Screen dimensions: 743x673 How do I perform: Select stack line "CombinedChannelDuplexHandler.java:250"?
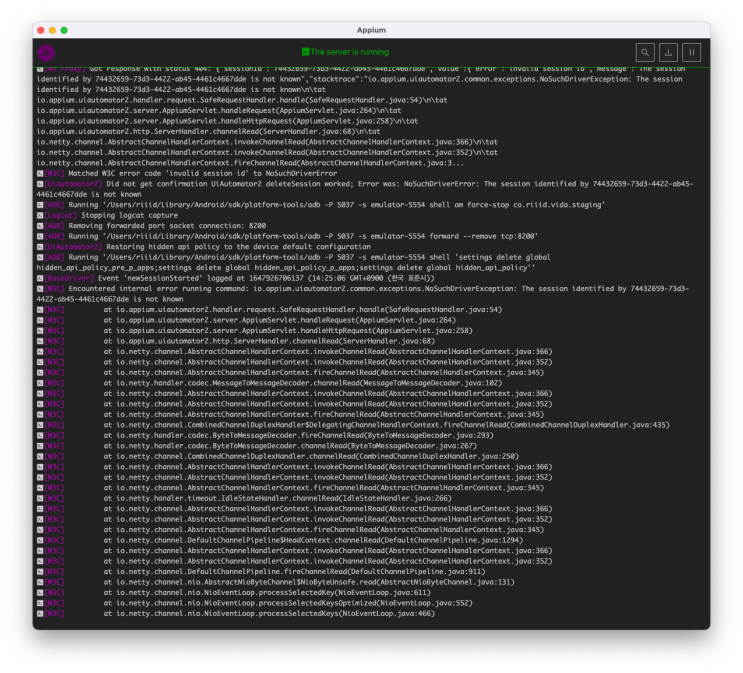point(278,456)
